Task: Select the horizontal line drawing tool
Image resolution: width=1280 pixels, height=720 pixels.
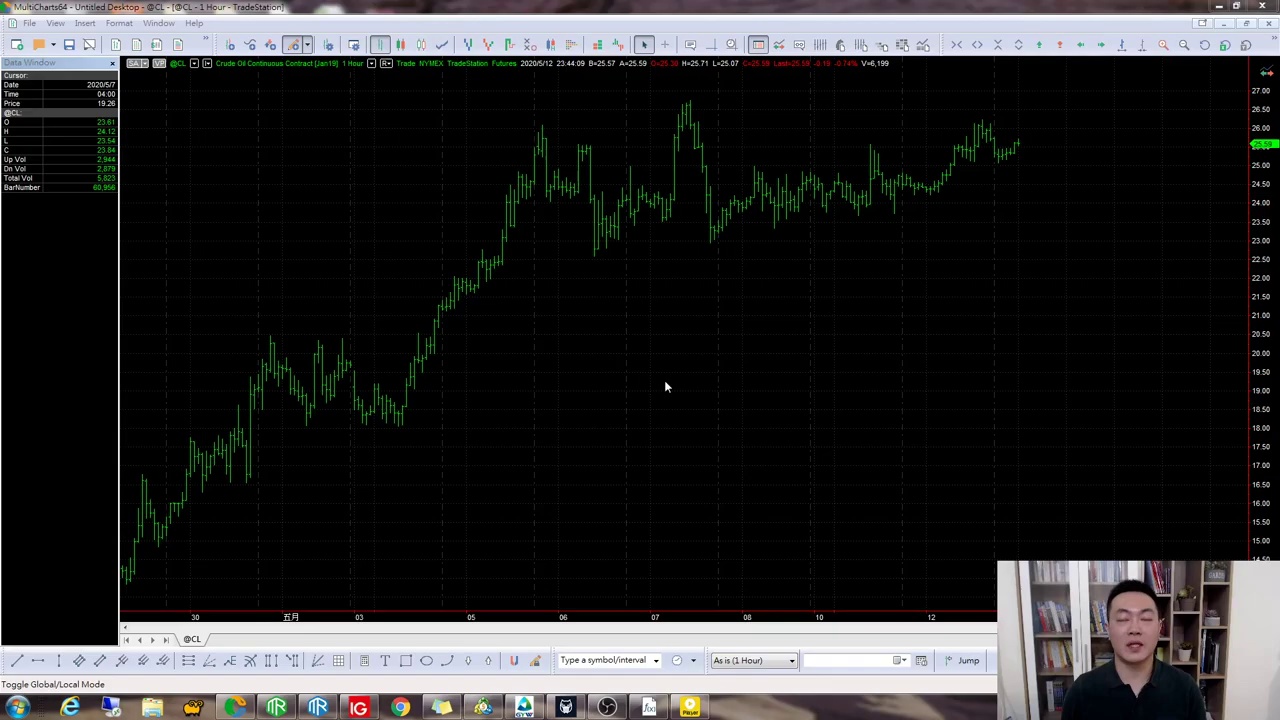Action: click(x=38, y=661)
